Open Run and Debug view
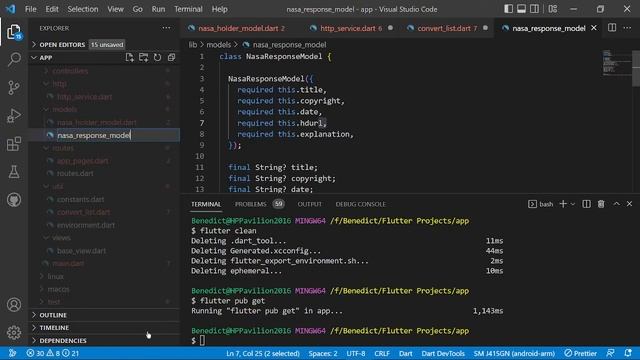The height and width of the screenshot is (360, 640). pos(14,116)
